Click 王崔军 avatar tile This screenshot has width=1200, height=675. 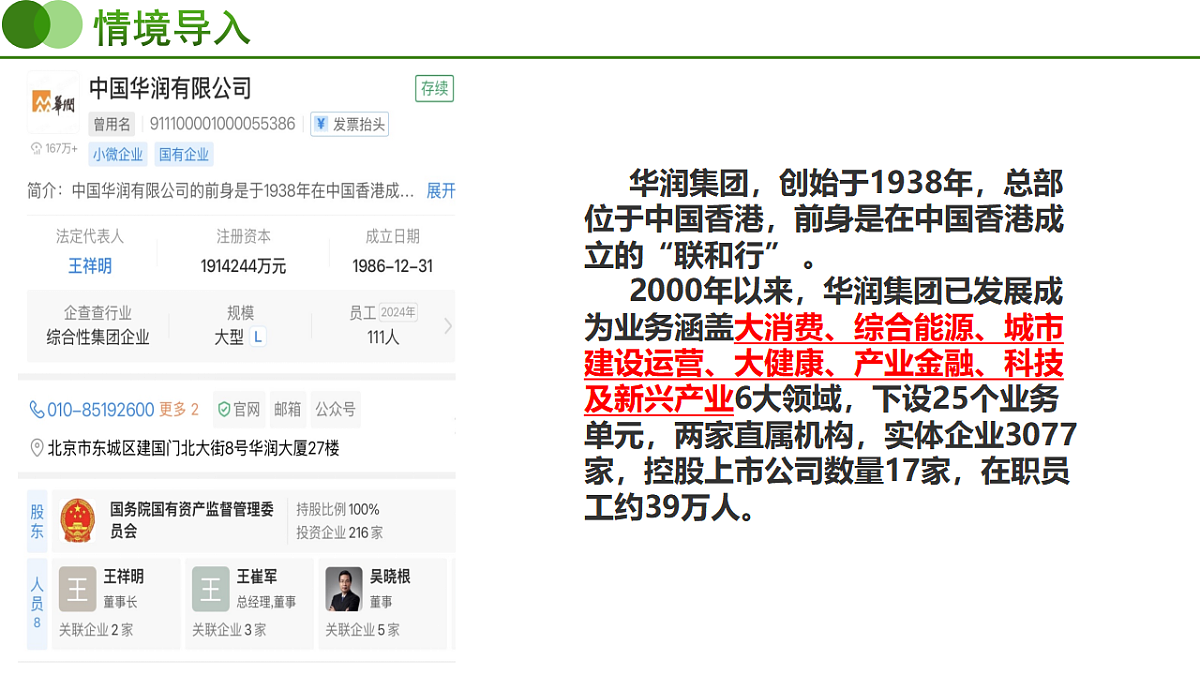point(211,588)
